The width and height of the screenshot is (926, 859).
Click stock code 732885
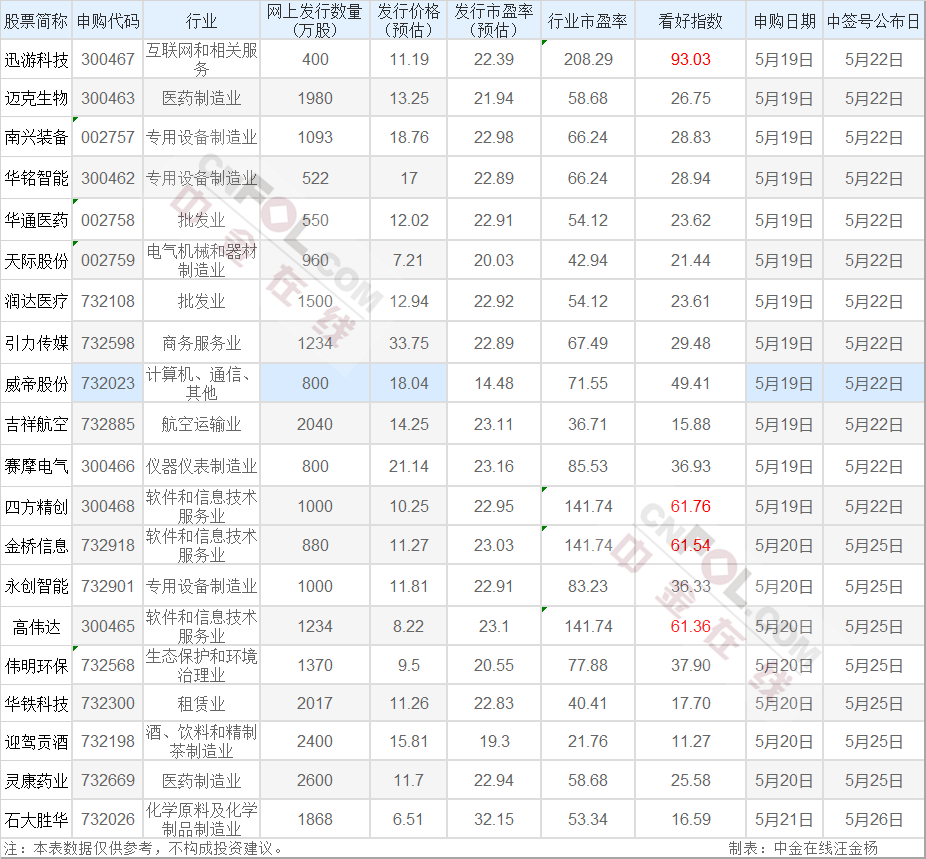(108, 424)
